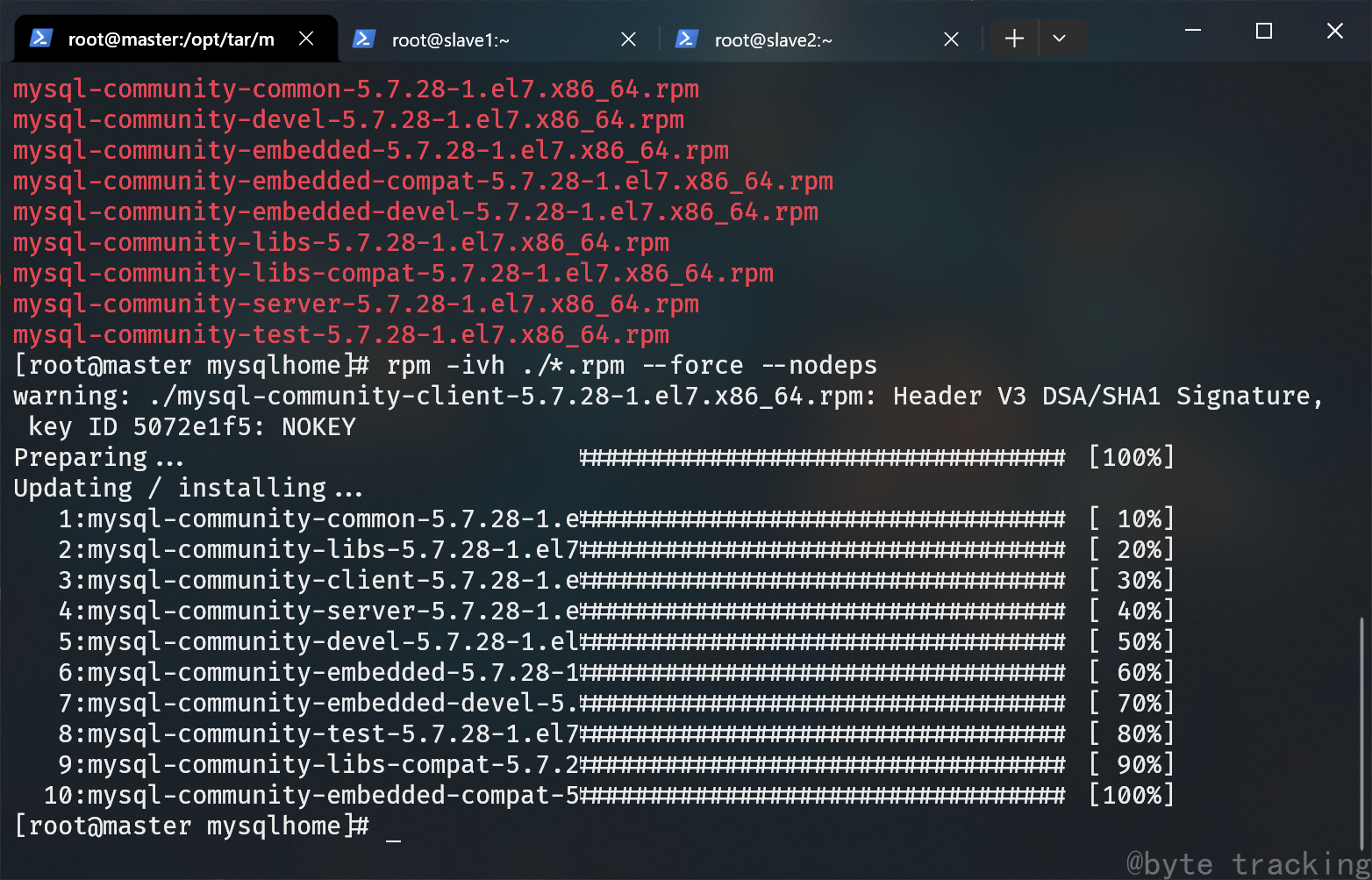
Task: Click mysql-community-embedded-5.7.28-1.el7.x86_64.rpm in red listing
Action: (371, 151)
